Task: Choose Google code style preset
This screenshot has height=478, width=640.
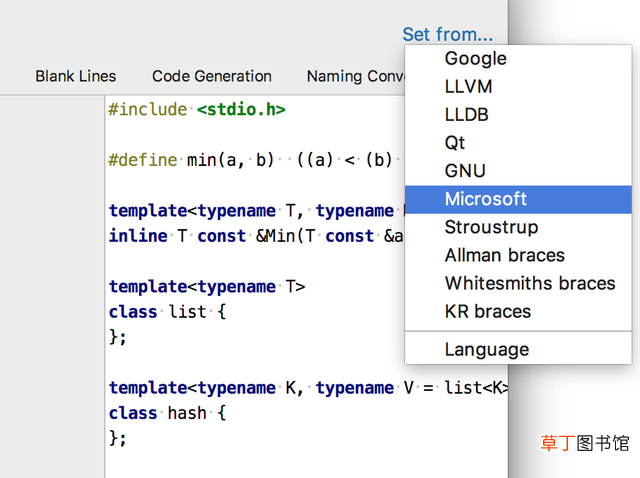Action: [x=518, y=59]
